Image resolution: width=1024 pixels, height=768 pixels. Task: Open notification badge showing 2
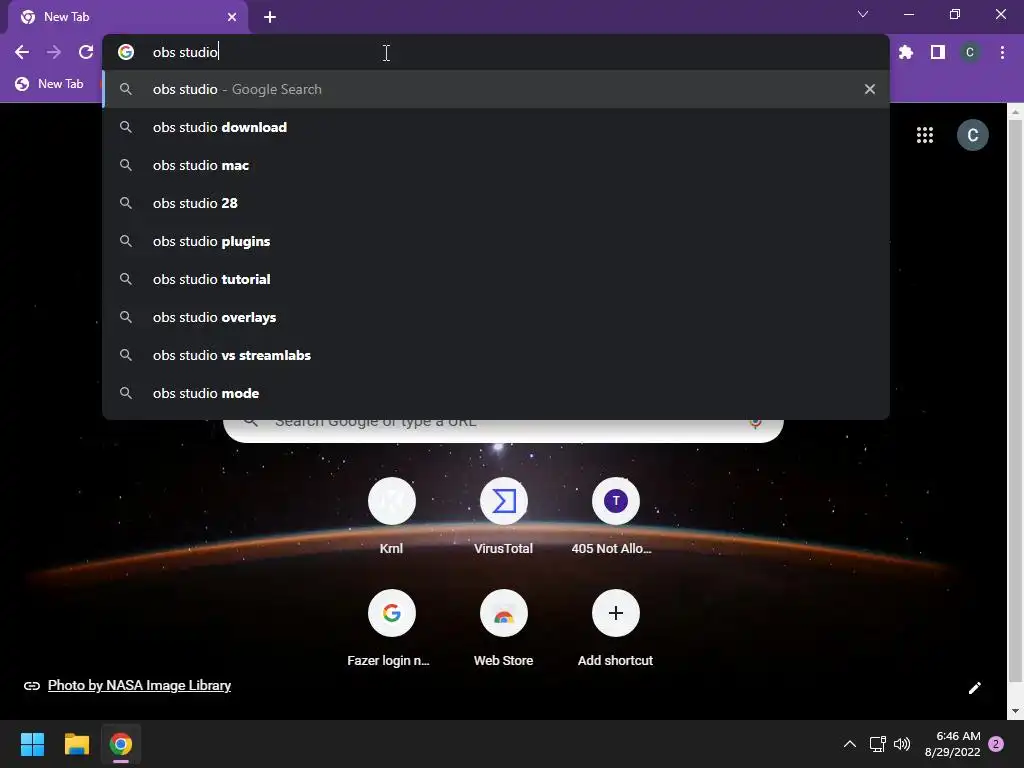pos(996,744)
